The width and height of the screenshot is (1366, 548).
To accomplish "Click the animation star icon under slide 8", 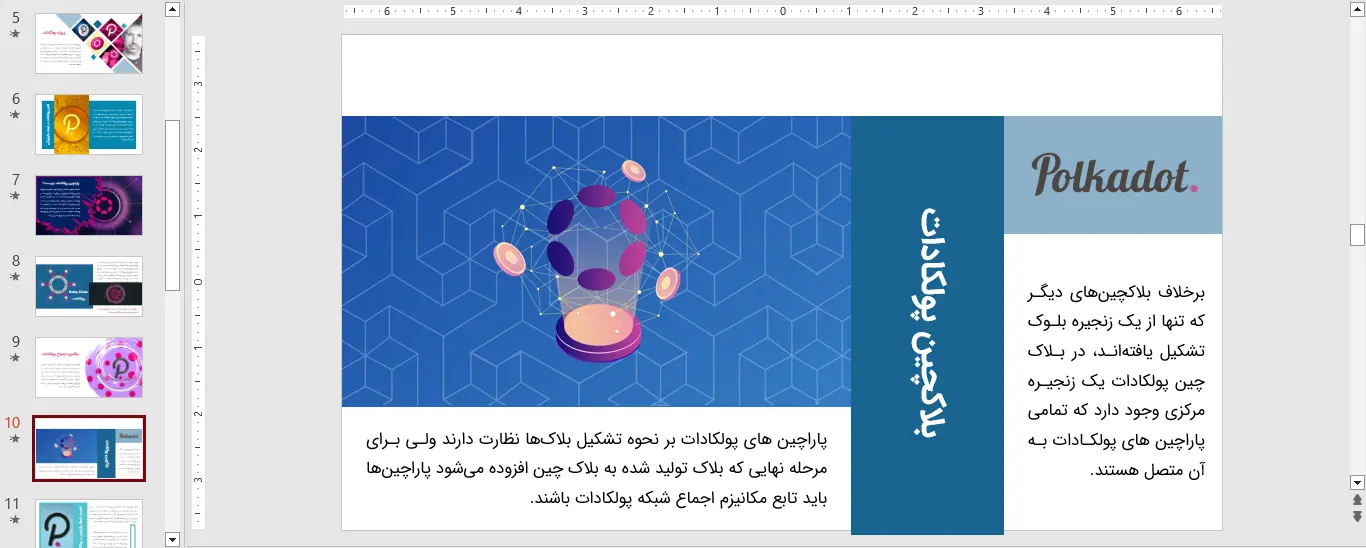I will point(15,276).
